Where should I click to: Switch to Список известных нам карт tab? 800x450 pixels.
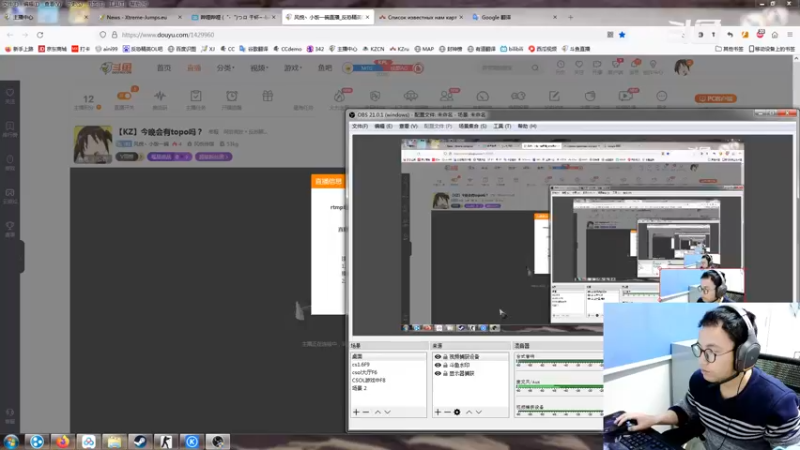pos(420,17)
